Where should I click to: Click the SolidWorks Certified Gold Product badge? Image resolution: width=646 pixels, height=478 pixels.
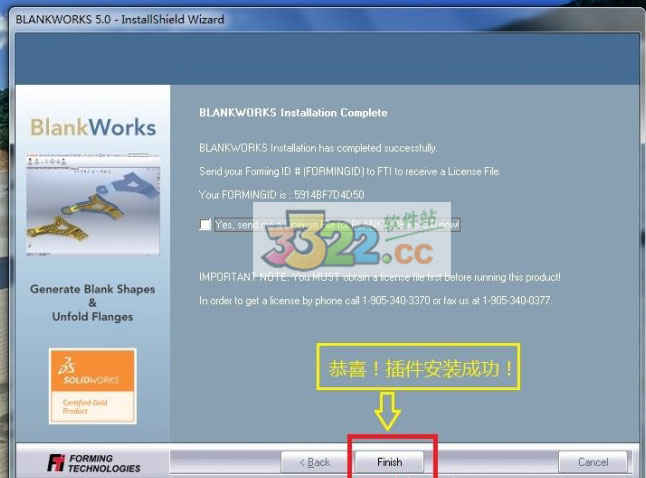[93, 386]
